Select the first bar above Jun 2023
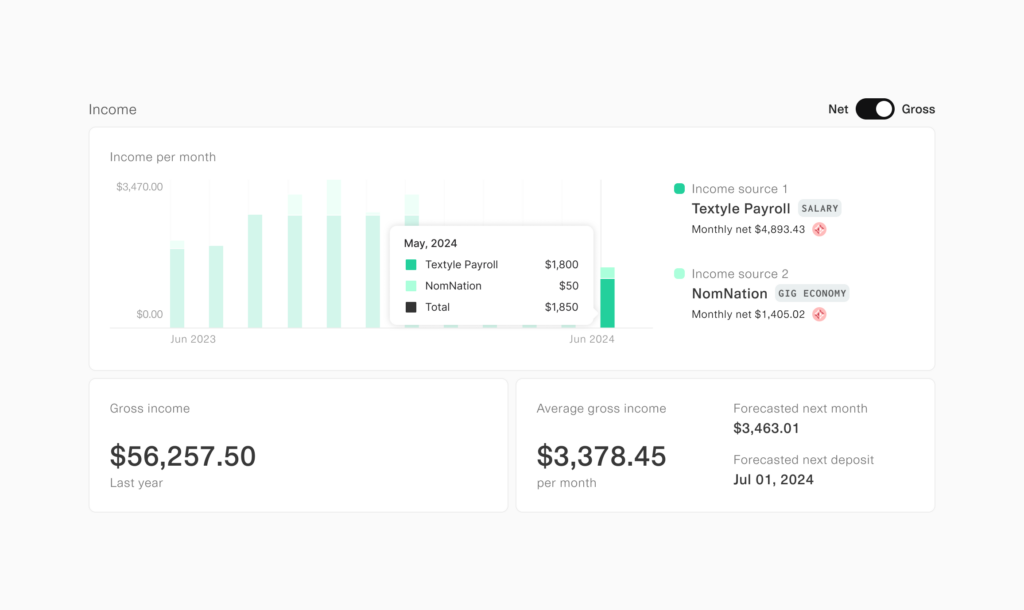Viewport: 1024px width, 610px height. click(x=177, y=288)
